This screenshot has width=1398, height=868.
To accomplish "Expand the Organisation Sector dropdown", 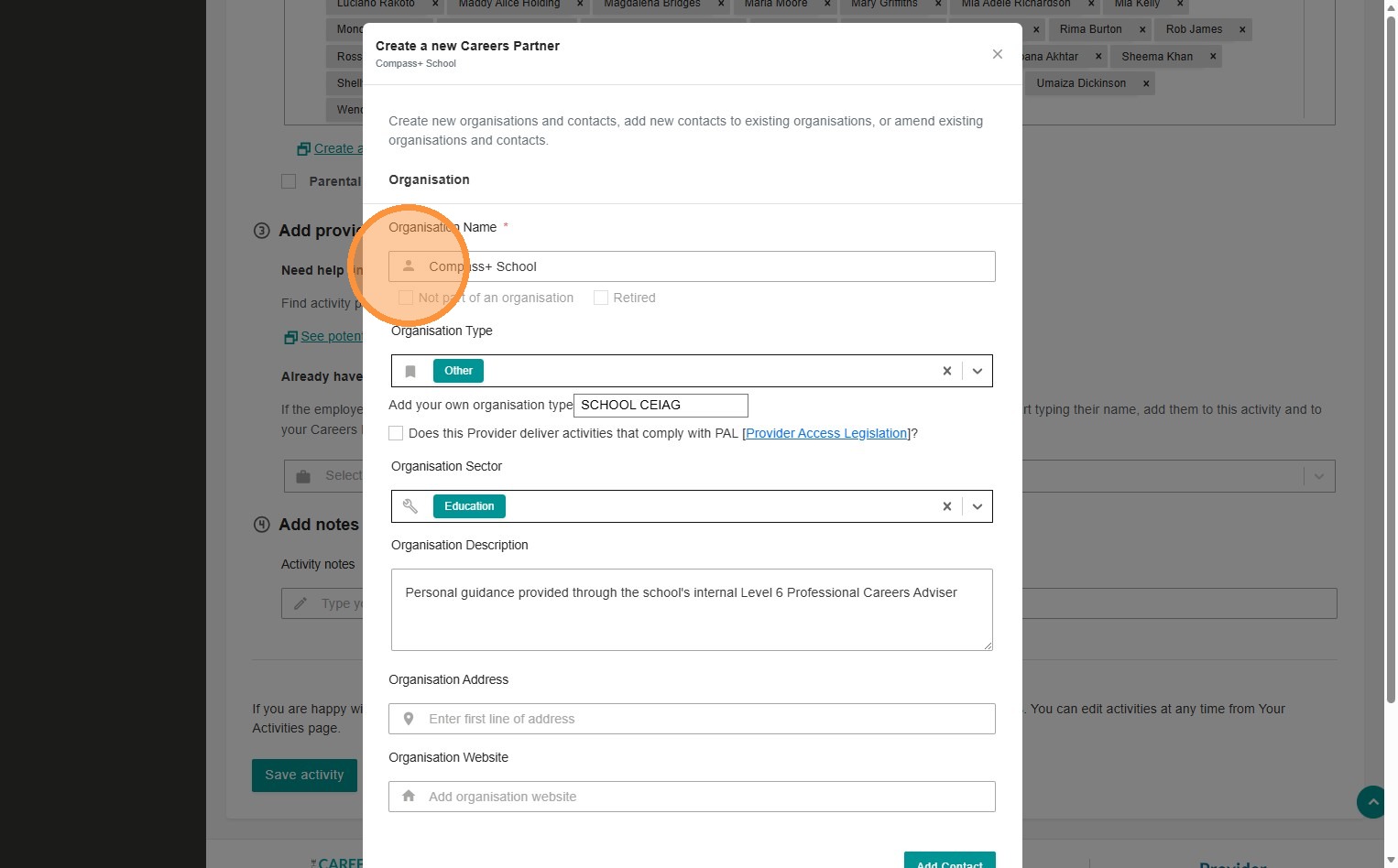I will [978, 506].
